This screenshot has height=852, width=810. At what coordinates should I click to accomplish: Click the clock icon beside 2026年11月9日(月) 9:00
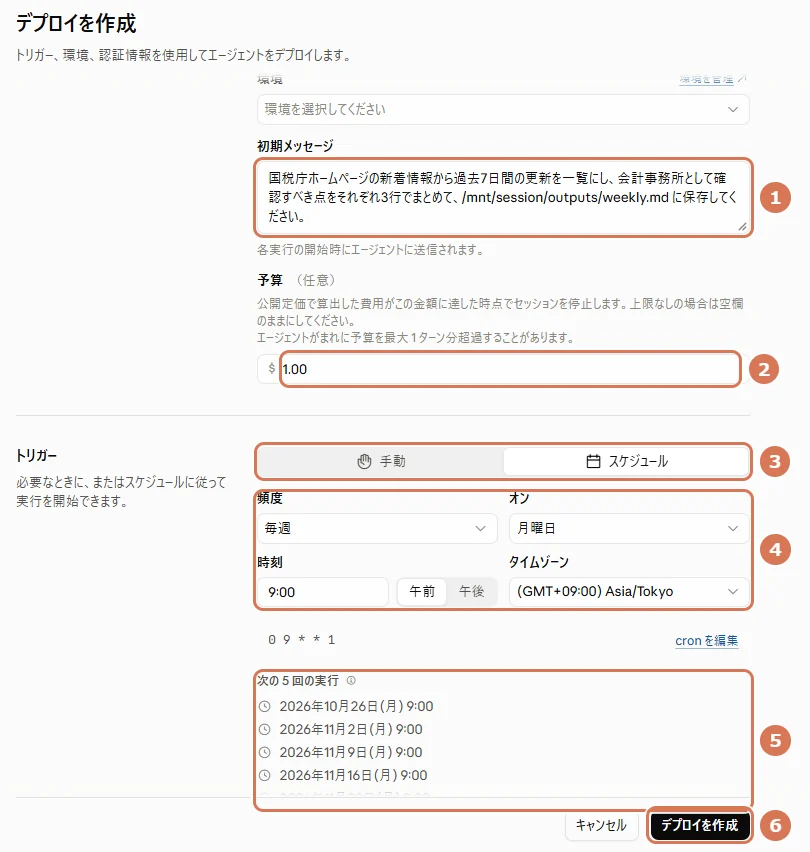click(265, 753)
